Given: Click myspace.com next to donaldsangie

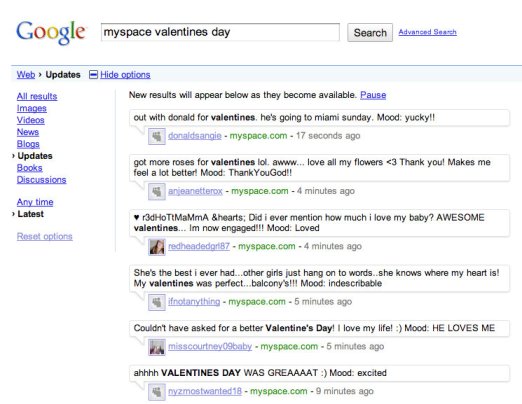Looking at the screenshot, I should click(x=258, y=136).
